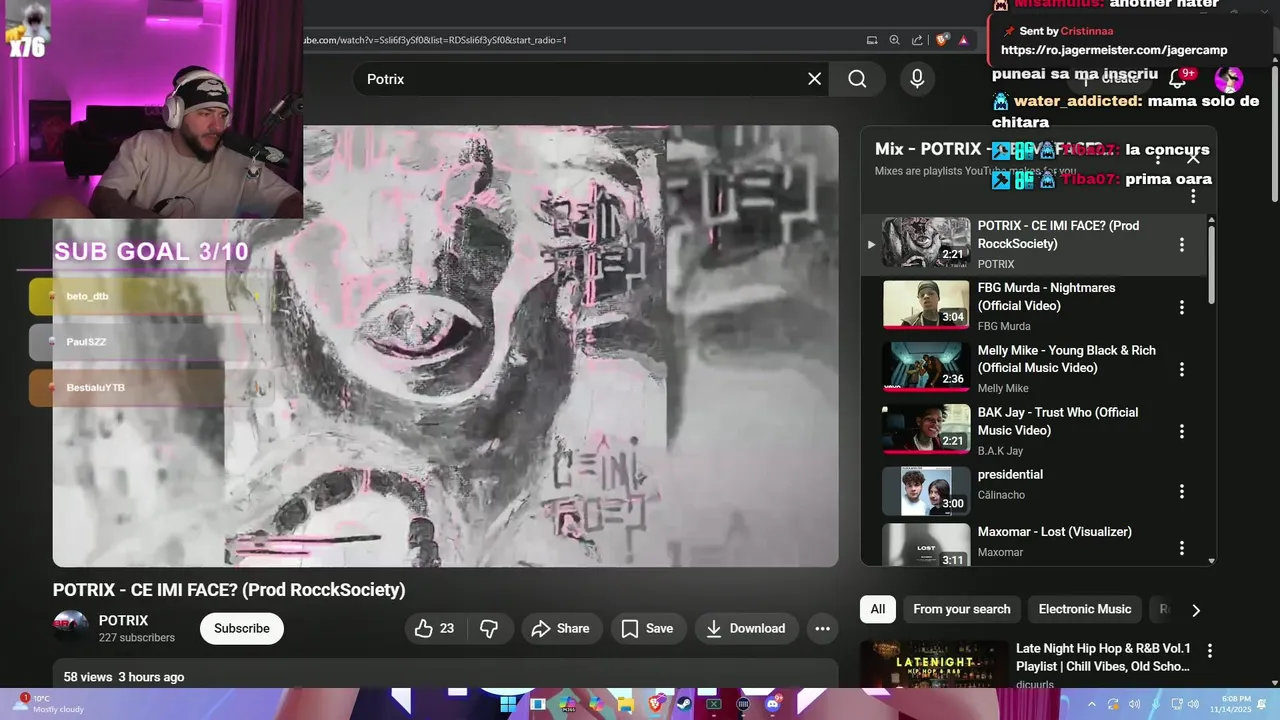1280x720 pixels.
Task: Start voice search with microphone icon
Action: coord(917,79)
